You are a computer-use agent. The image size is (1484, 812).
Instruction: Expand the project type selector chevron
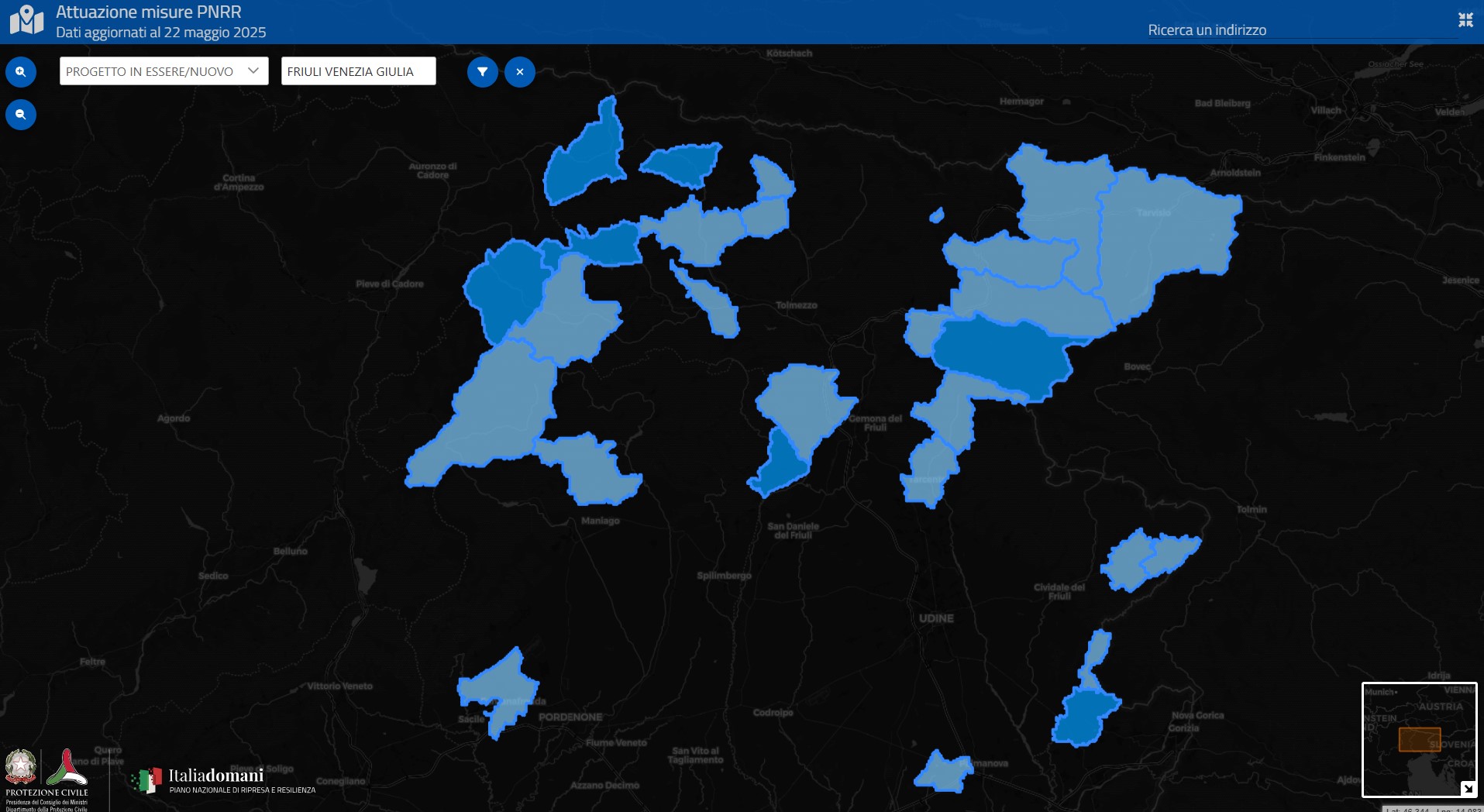pos(253,71)
